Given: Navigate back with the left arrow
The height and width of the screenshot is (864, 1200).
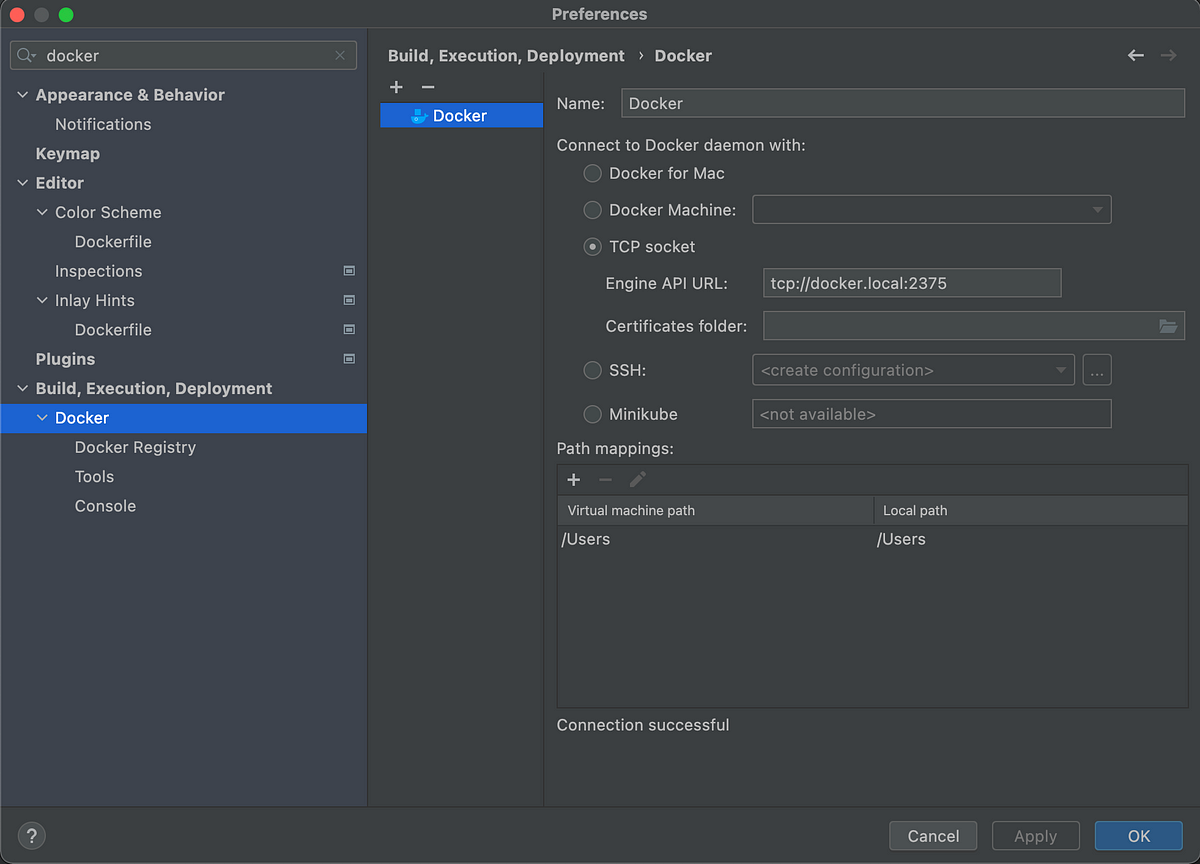Looking at the screenshot, I should (1136, 56).
